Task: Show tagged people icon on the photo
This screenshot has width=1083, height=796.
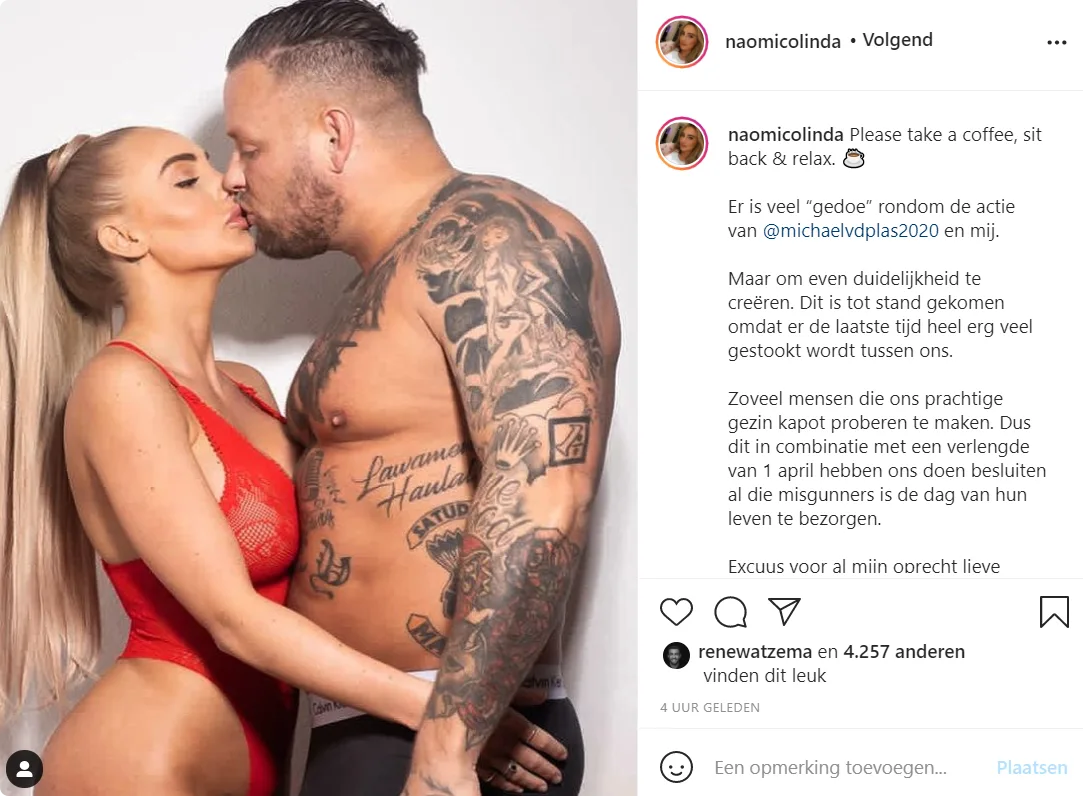Action: [25, 768]
